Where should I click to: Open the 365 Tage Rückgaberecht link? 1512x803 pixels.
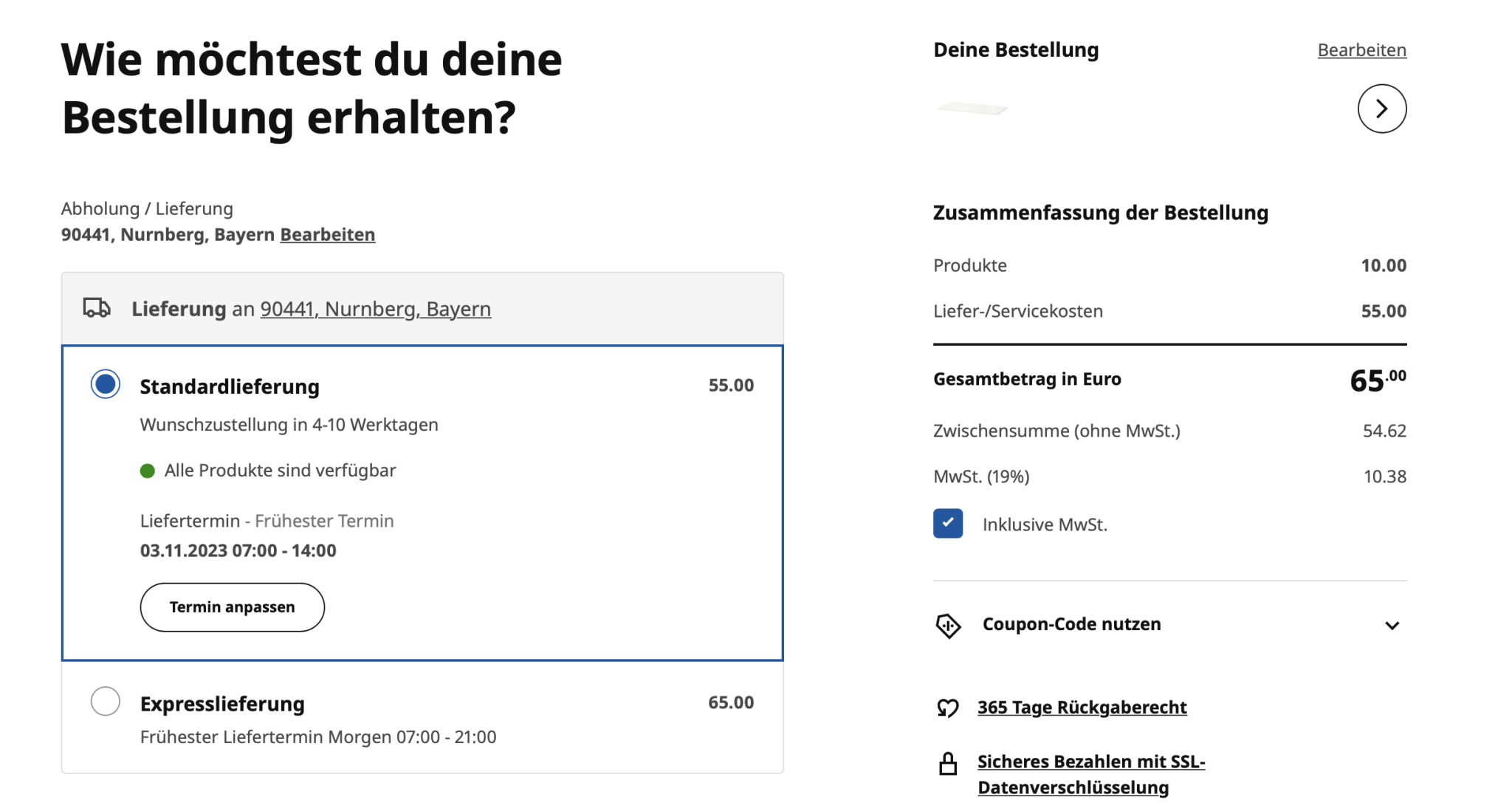(x=1082, y=707)
